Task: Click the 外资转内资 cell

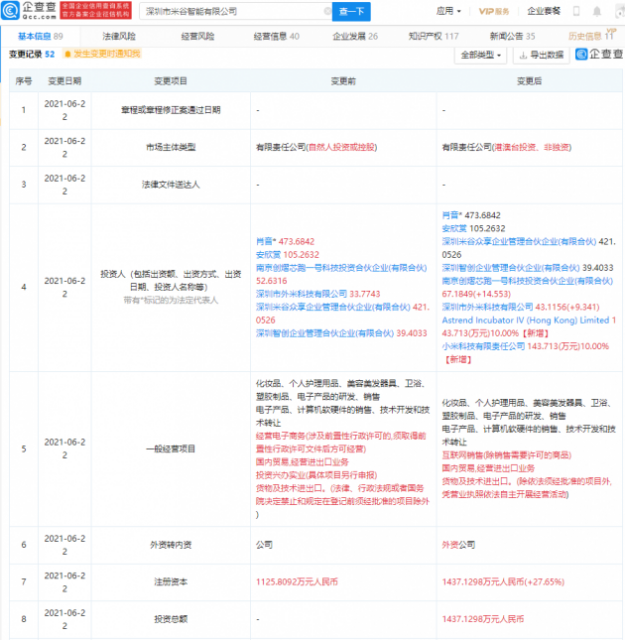Action: click(171, 545)
